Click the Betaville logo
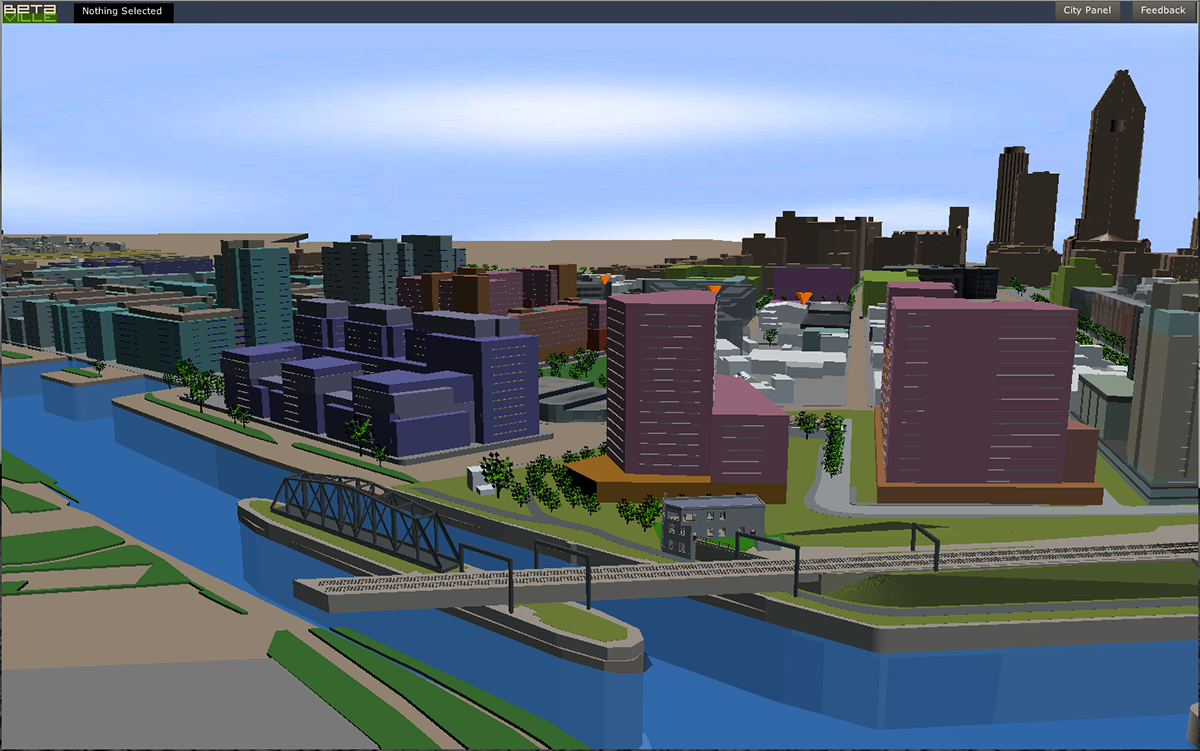The height and width of the screenshot is (751, 1200). pos(30,12)
